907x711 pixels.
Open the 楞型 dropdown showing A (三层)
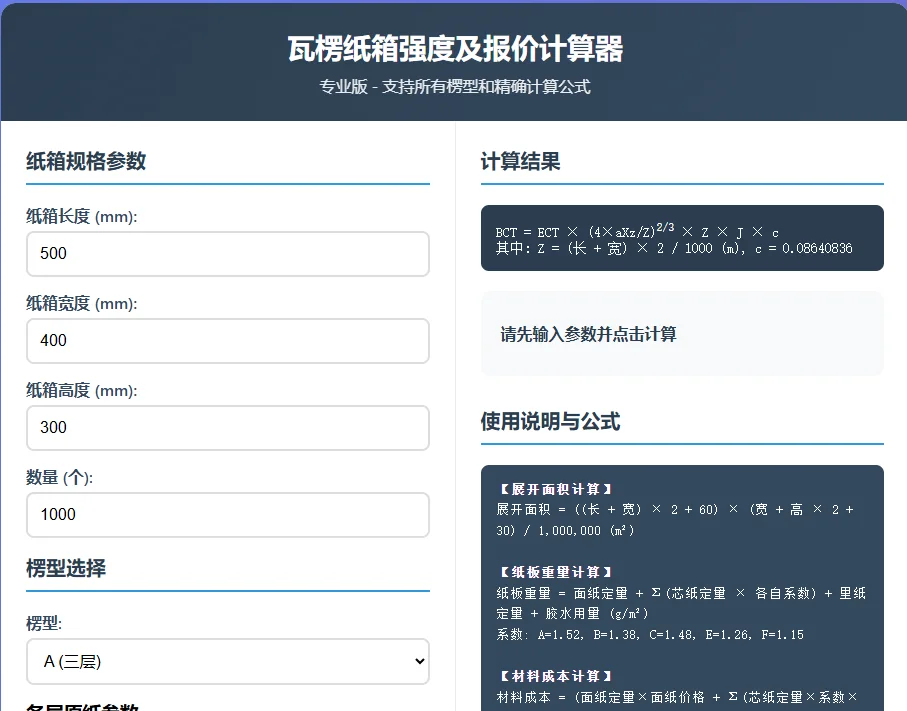(228, 661)
